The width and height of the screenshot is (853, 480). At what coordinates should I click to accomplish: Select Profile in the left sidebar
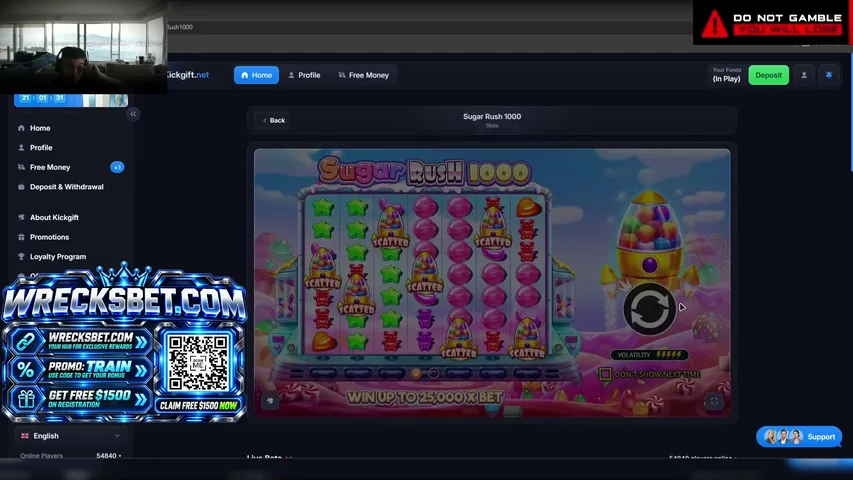coord(41,147)
